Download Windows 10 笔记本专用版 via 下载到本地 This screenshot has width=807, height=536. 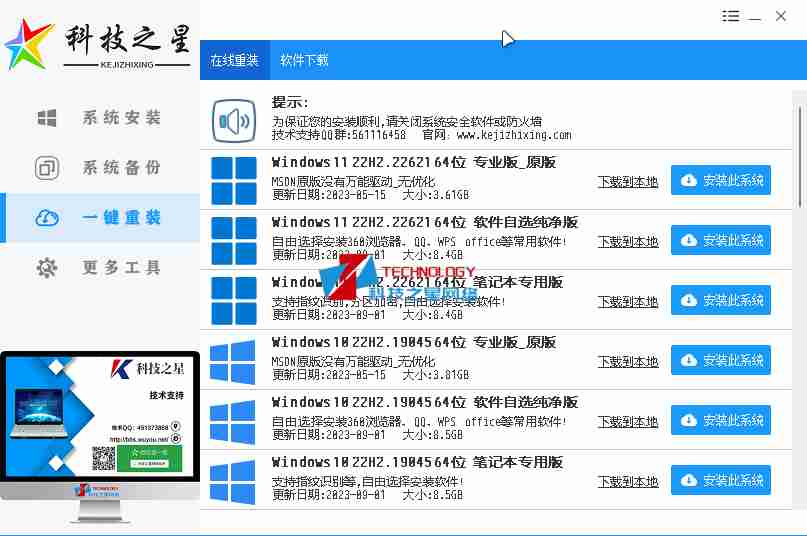pos(628,482)
